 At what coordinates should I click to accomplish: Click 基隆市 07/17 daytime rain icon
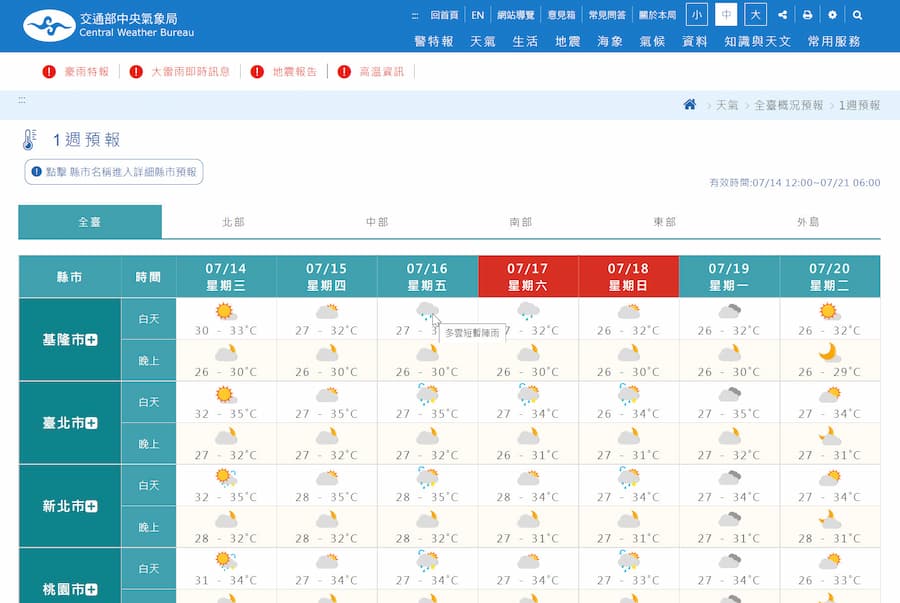(x=527, y=312)
